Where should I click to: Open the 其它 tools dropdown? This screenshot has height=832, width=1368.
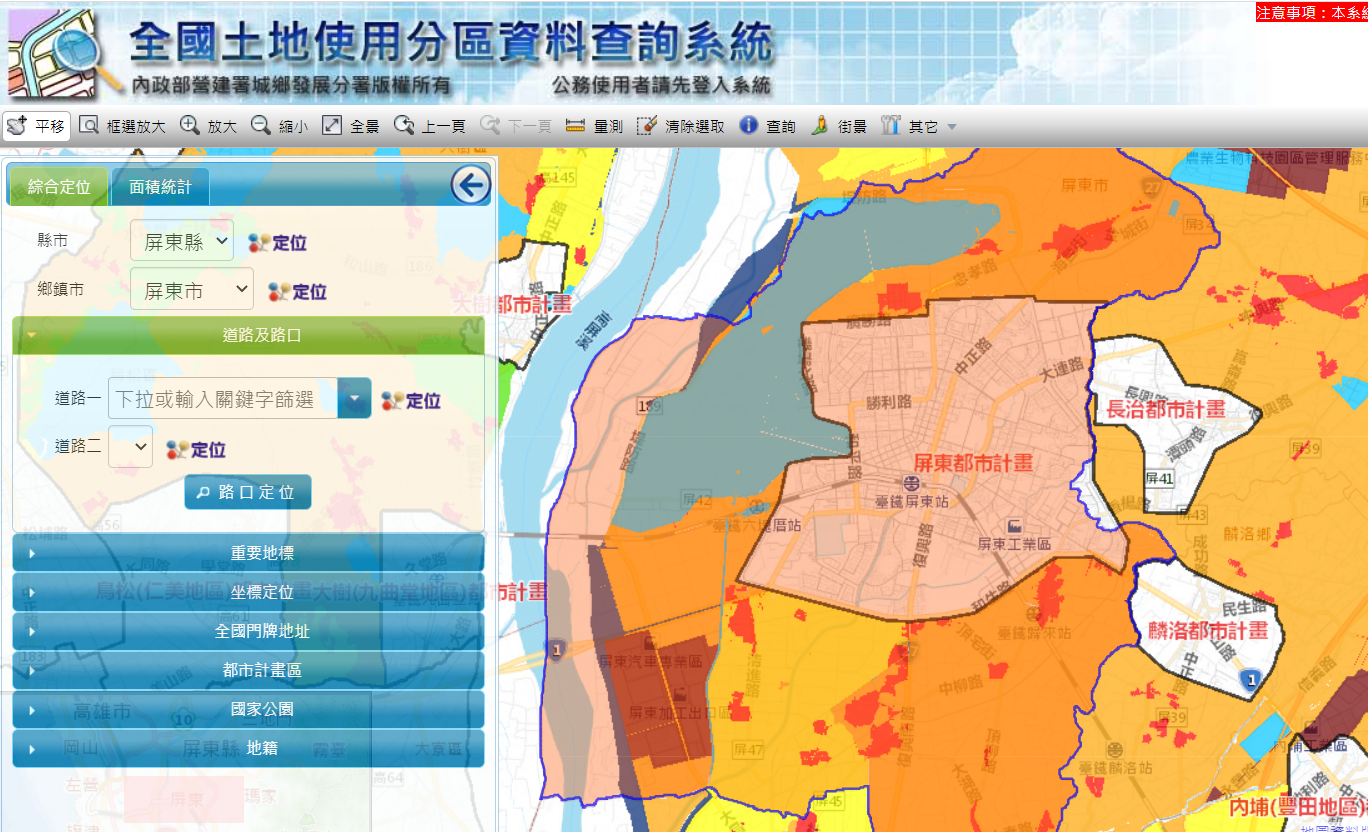[x=919, y=126]
